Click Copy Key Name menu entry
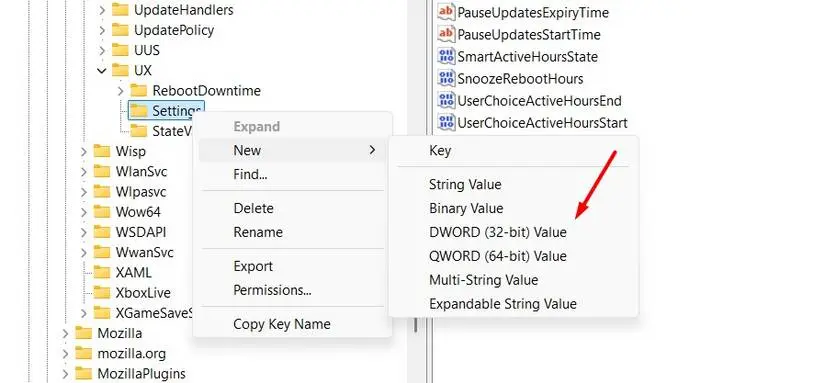 click(x=282, y=324)
